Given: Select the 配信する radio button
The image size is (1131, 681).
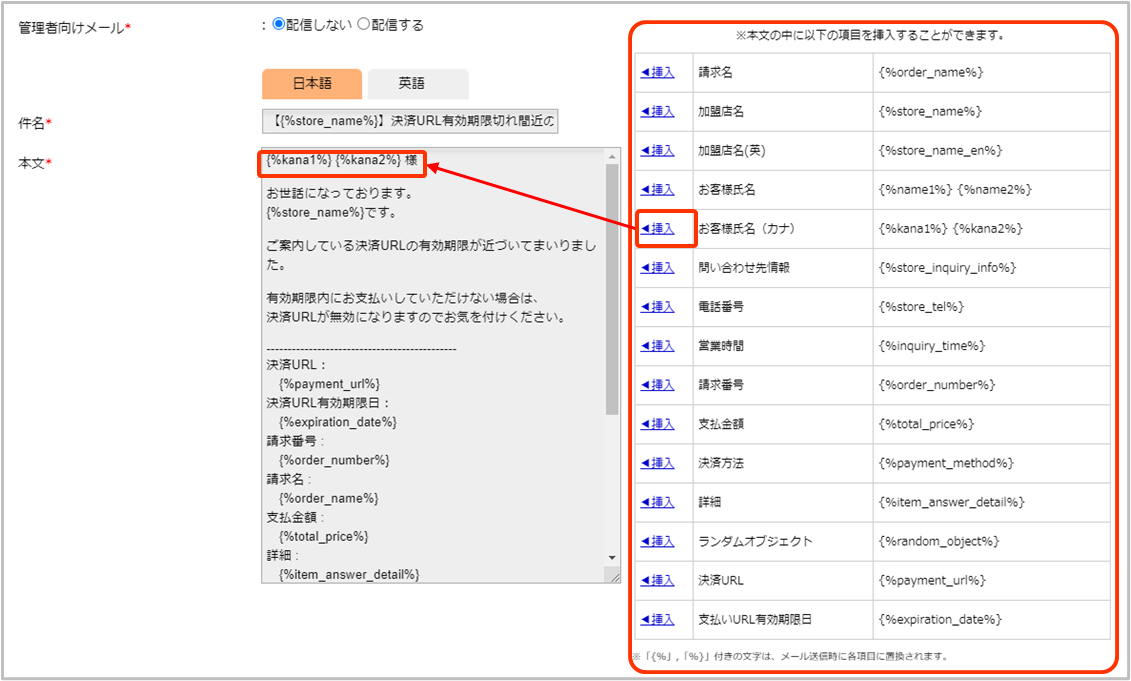Looking at the screenshot, I should tap(364, 26).
